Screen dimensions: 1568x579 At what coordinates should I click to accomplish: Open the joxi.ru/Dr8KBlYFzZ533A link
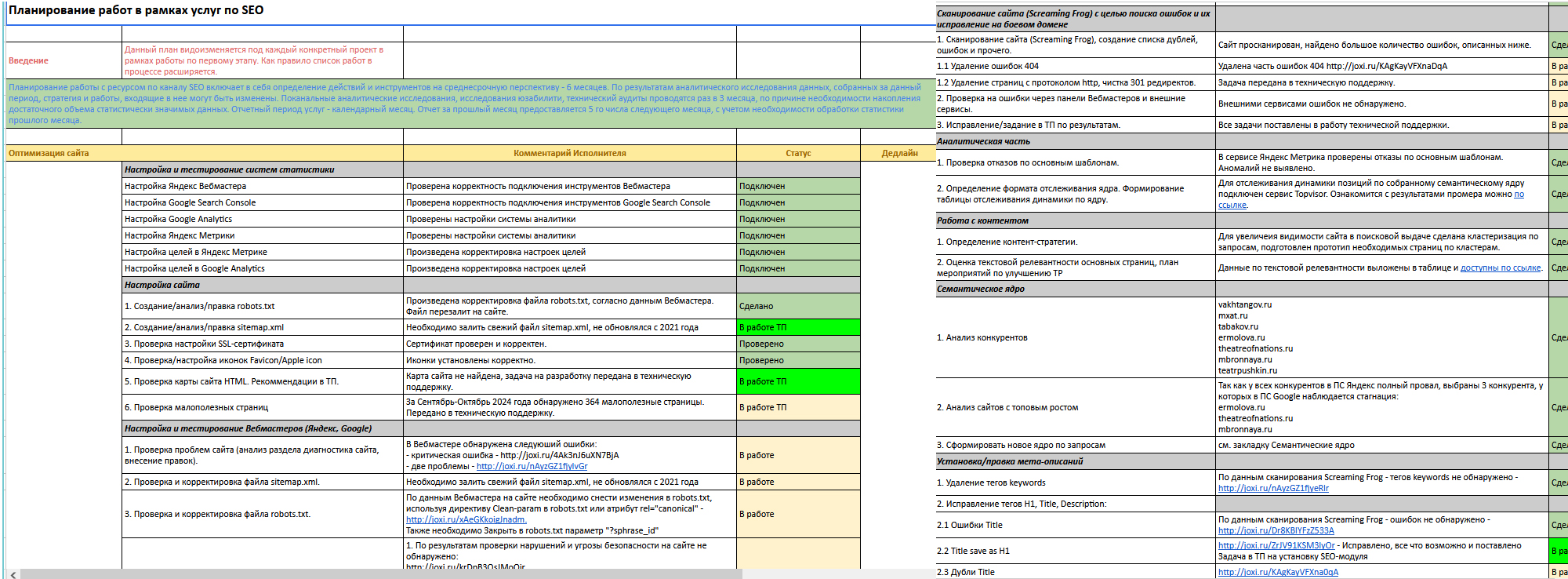(x=1276, y=530)
